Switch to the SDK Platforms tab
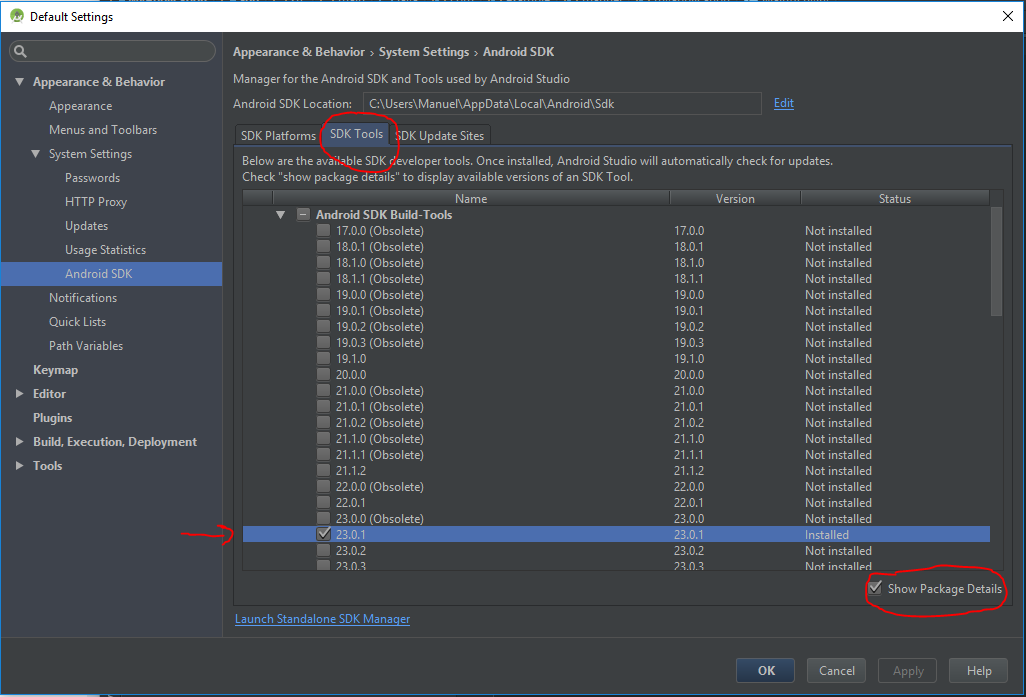Screen dimensions: 1026x697 click(278, 135)
